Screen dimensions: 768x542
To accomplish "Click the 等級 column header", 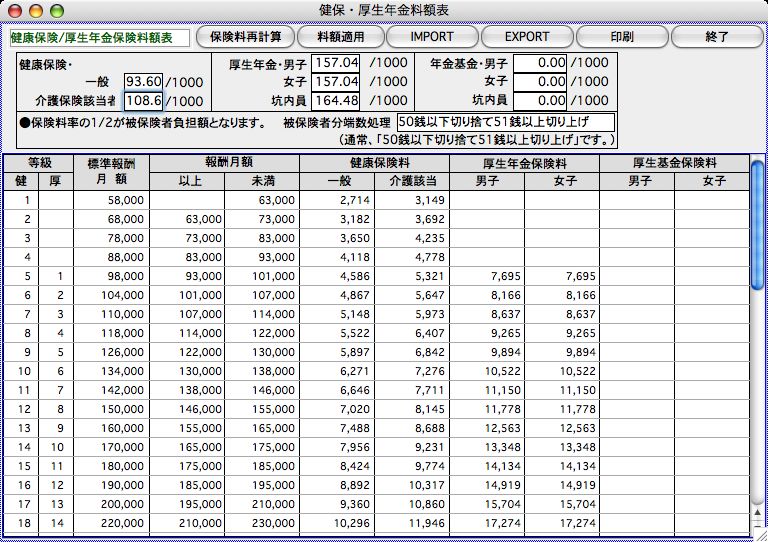I will coord(39,163).
